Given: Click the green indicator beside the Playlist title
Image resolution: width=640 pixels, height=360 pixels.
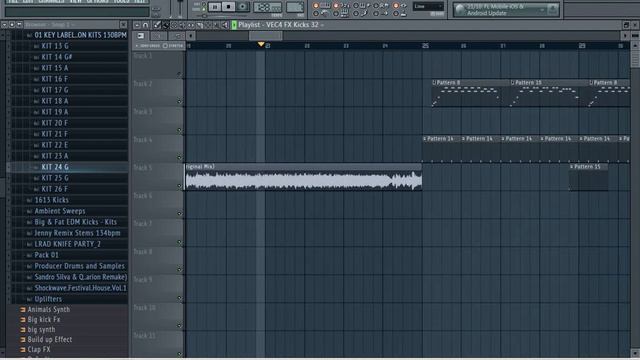Looking at the screenshot, I should pos(234,25).
